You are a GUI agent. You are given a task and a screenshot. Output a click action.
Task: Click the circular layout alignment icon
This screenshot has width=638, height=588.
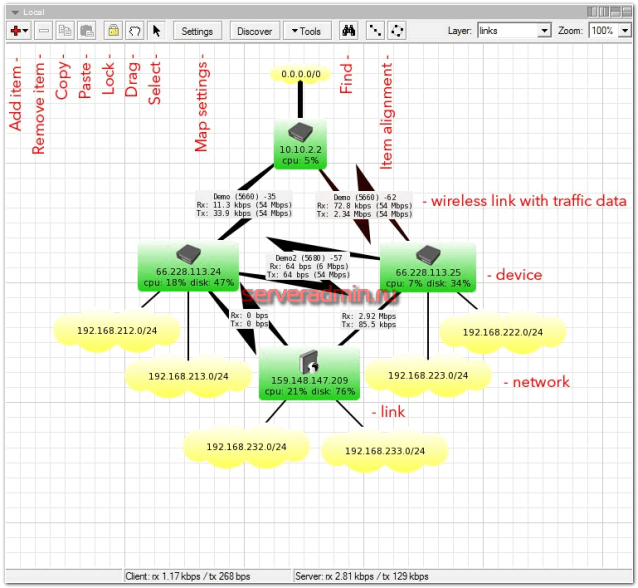tap(397, 31)
